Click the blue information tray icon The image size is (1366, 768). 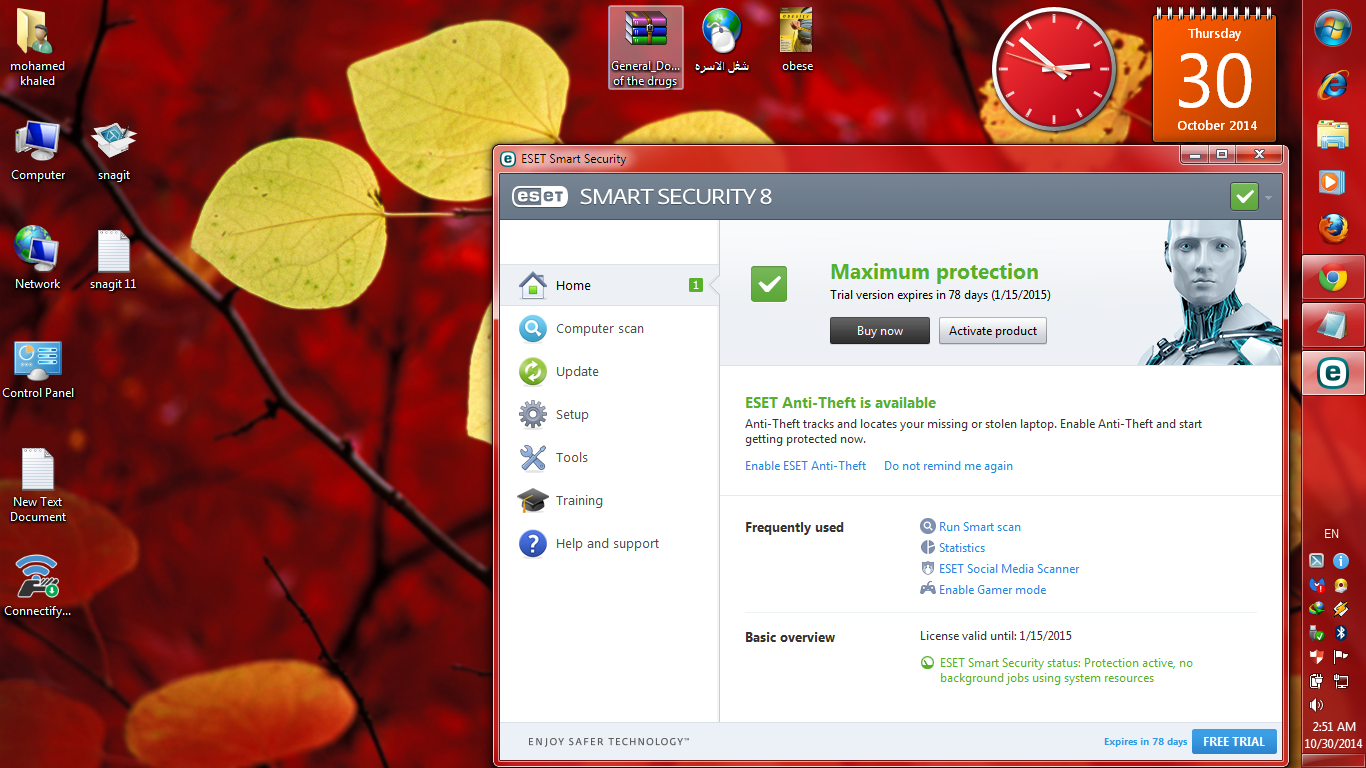(x=1341, y=561)
